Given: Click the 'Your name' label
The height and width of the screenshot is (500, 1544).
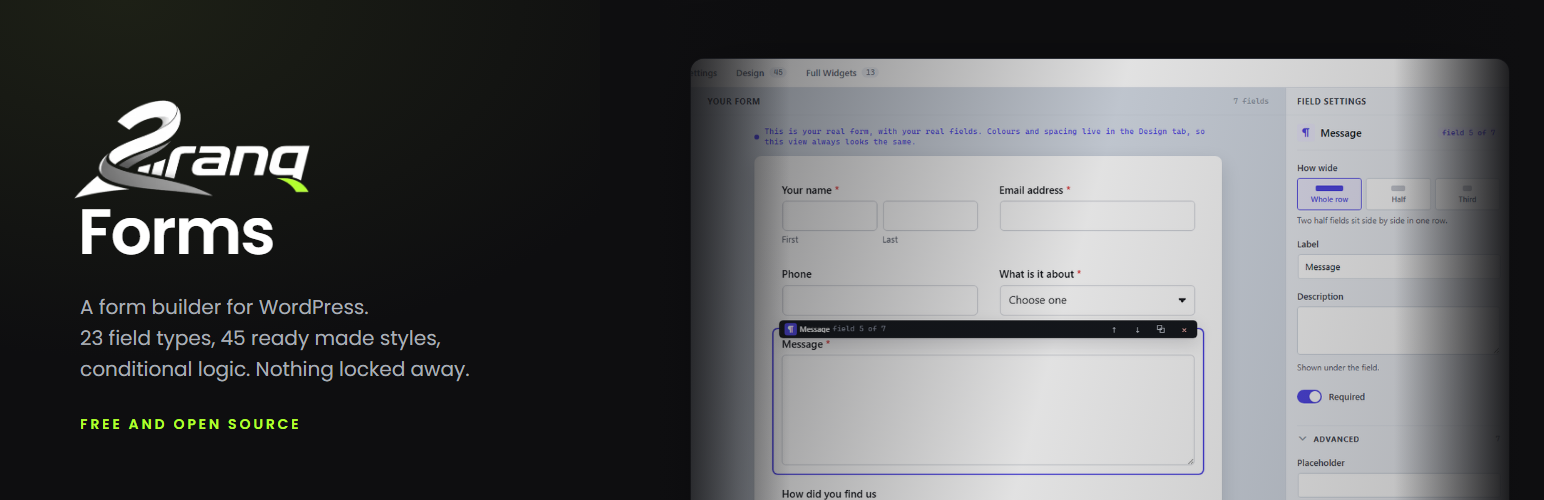Looking at the screenshot, I should [x=807, y=190].
